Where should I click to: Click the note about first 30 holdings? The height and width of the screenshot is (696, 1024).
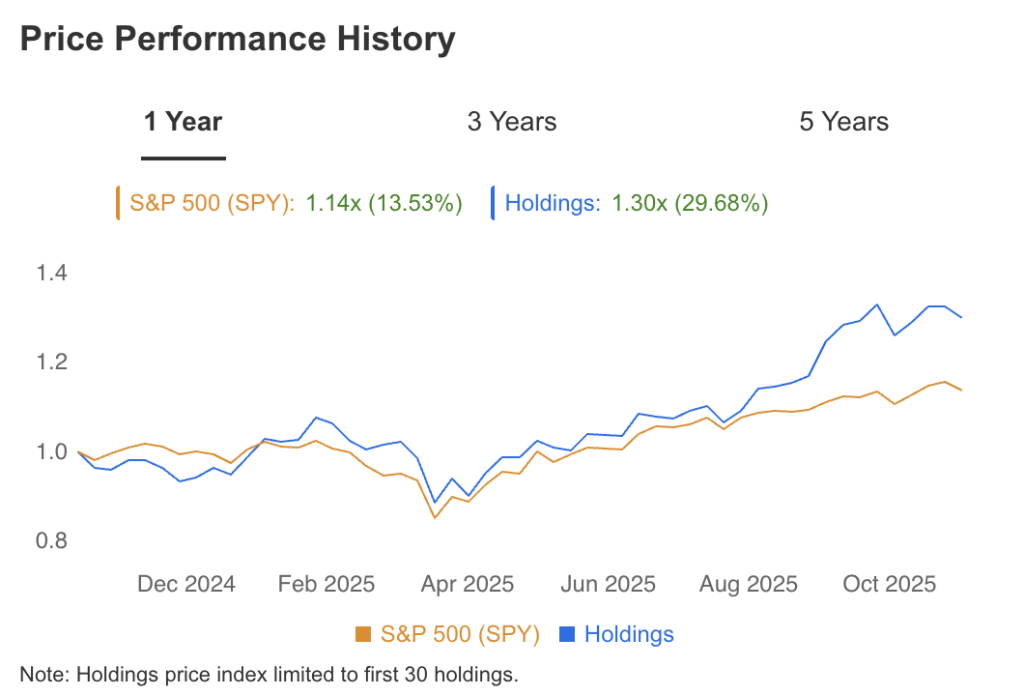coord(270,675)
